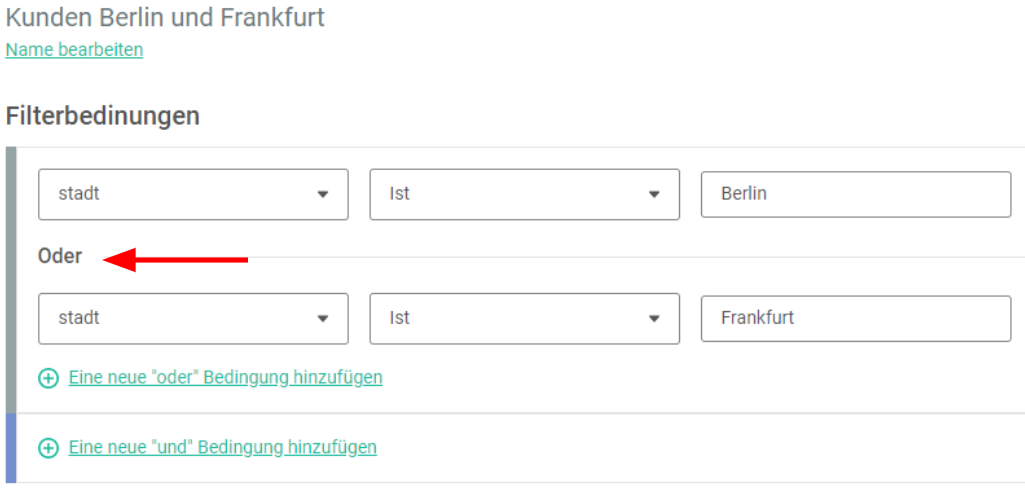Click the caret arrow in first stadt dropdown
Image resolution: width=1025 pixels, height=494 pixels.
(322, 195)
